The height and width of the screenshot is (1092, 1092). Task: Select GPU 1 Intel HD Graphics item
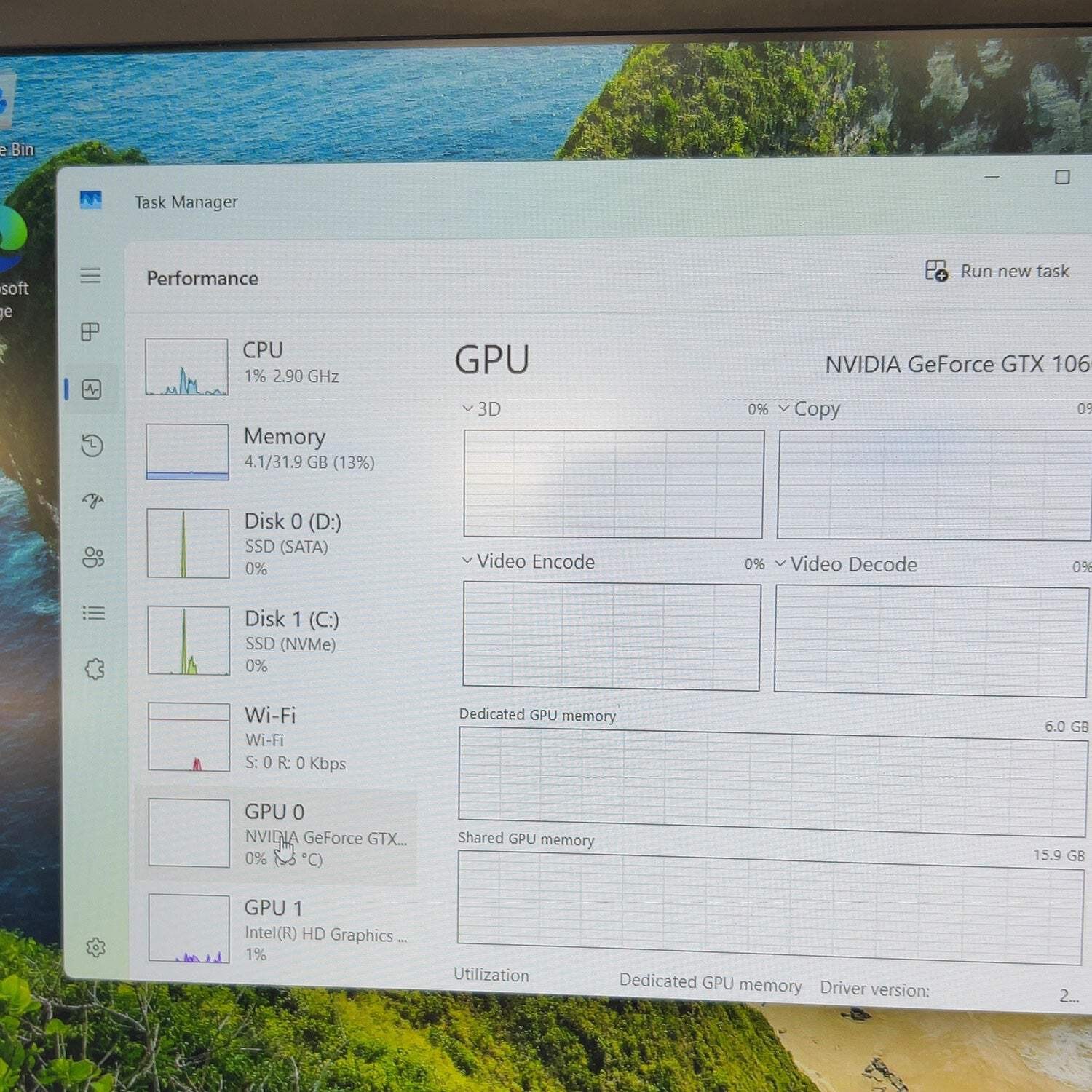[x=277, y=929]
